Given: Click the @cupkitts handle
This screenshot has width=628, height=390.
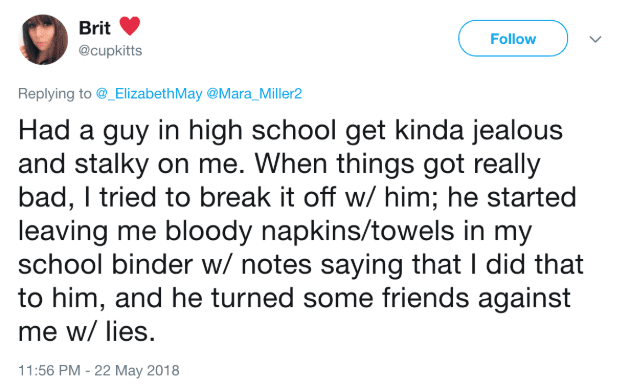Looking at the screenshot, I should (110, 51).
